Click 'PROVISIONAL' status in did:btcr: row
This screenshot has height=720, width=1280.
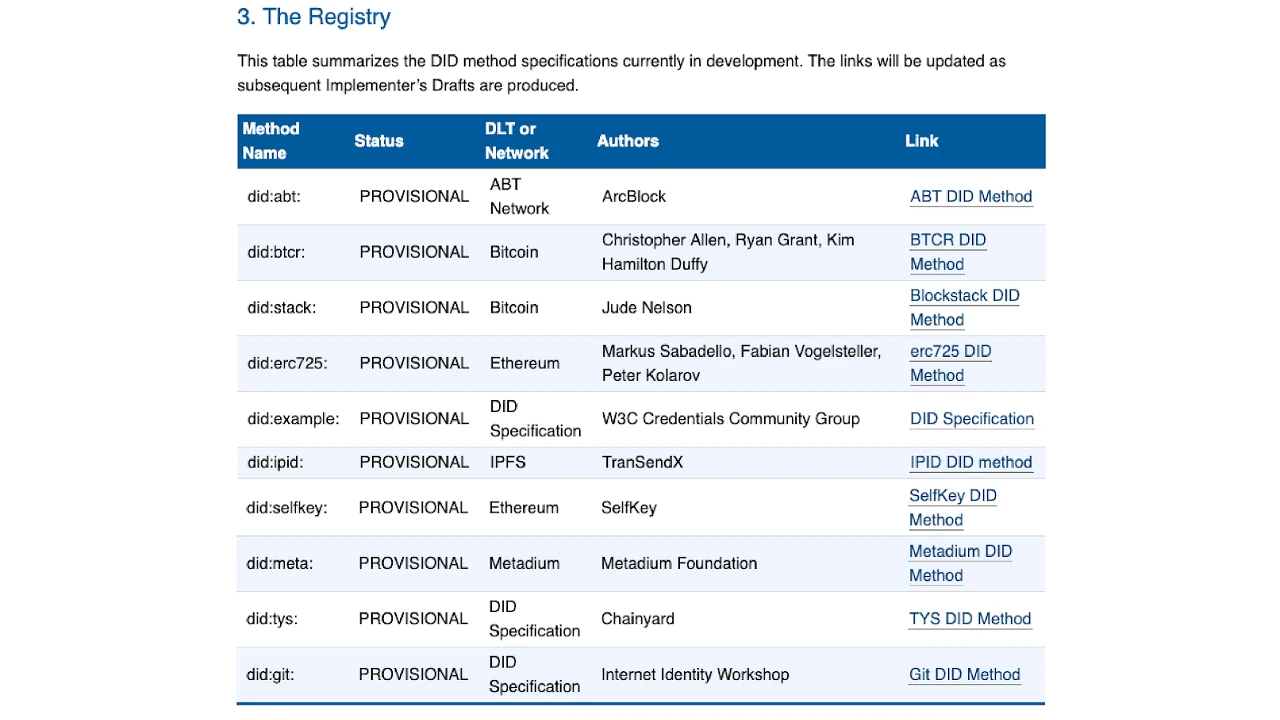[414, 252]
